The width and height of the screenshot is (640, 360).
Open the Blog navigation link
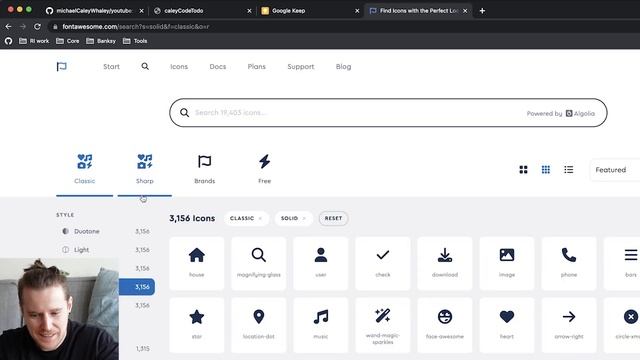pos(343,67)
